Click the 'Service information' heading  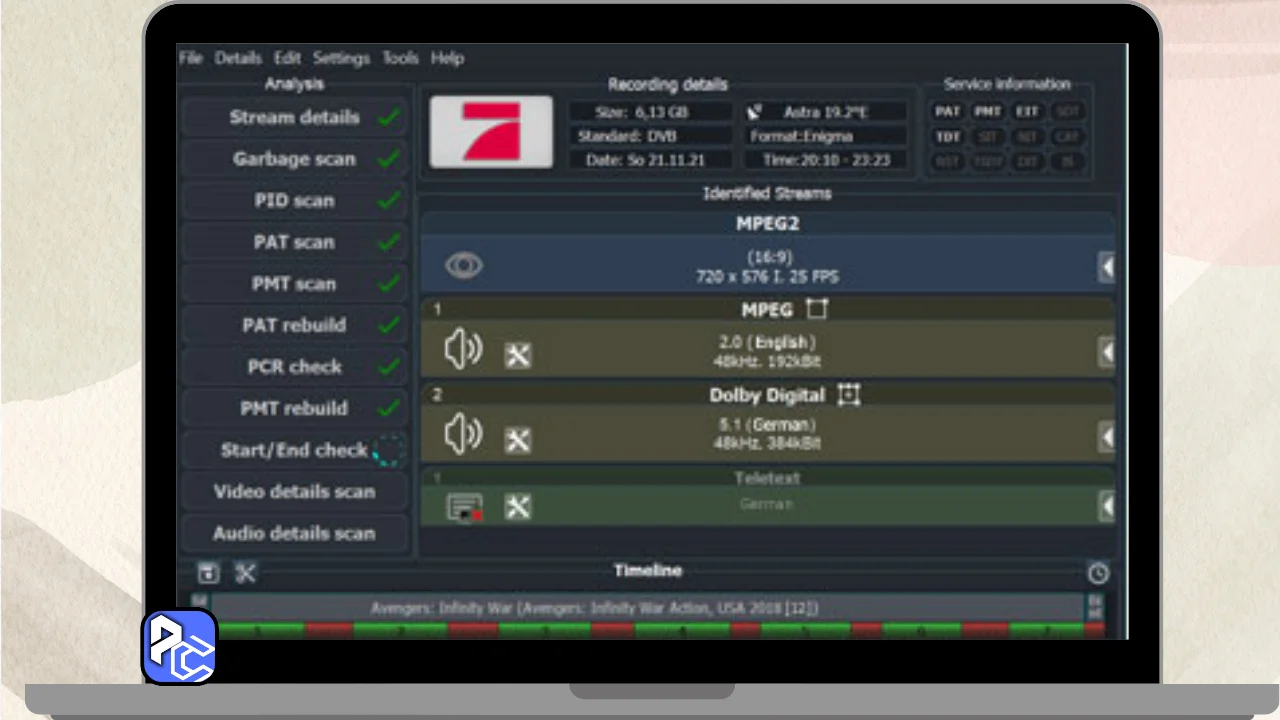click(1007, 85)
